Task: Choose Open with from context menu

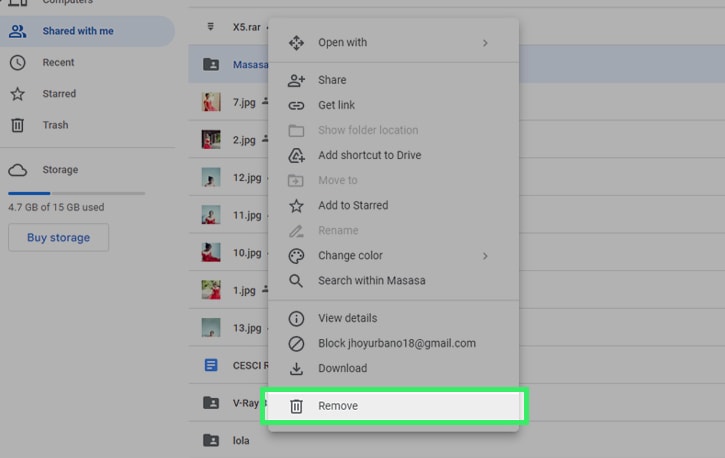Action: pyautogui.click(x=393, y=43)
